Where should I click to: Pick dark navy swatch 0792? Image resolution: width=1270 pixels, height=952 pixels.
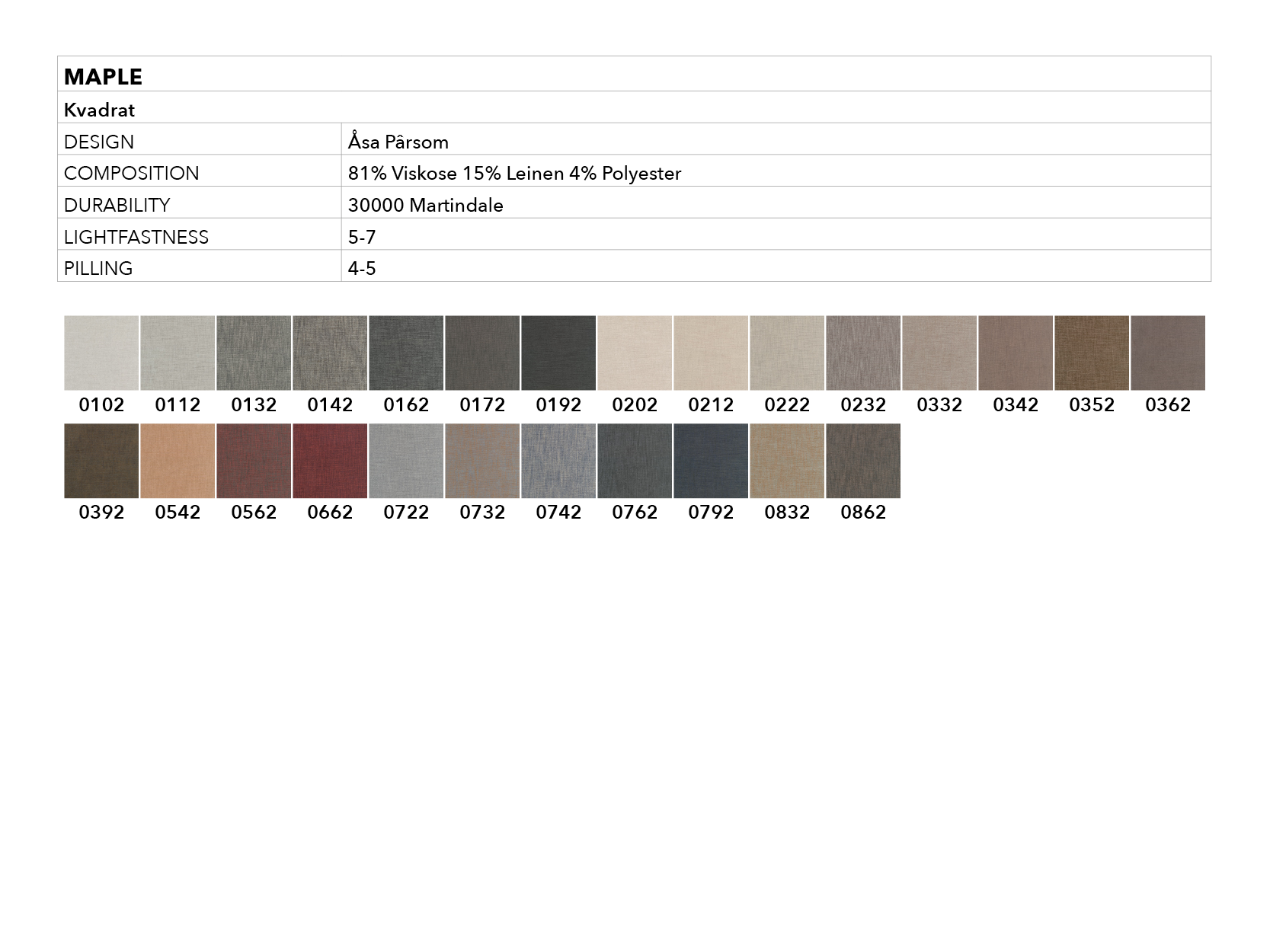pos(711,461)
